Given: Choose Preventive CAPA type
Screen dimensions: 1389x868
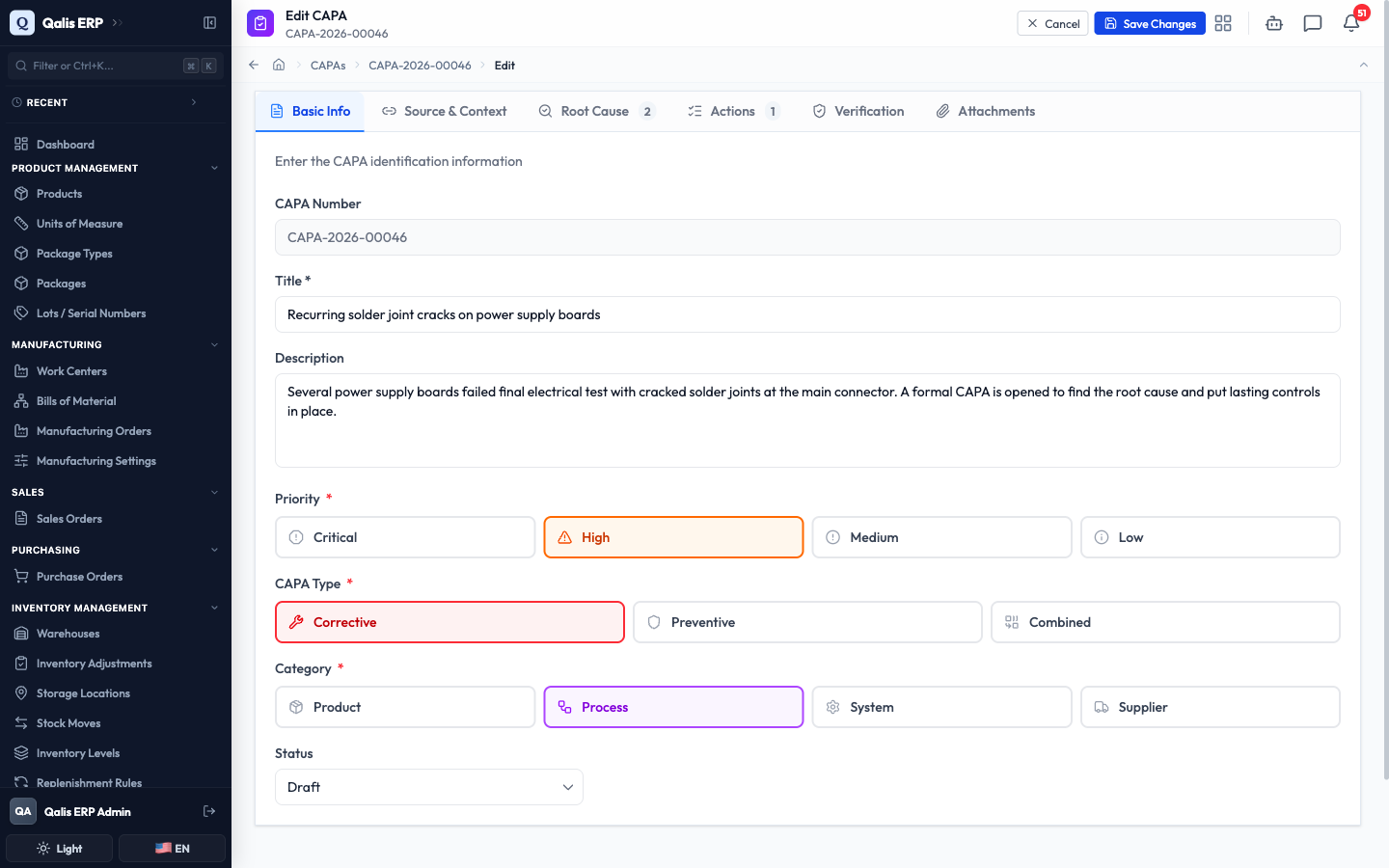Looking at the screenshot, I should (807, 622).
